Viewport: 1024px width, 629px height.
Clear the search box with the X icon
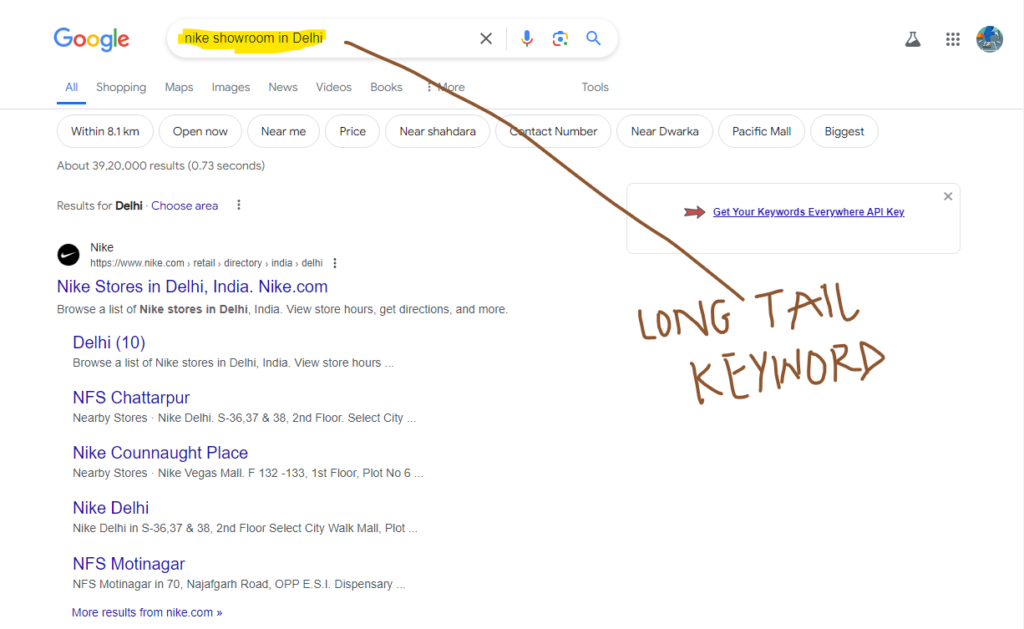click(x=486, y=39)
